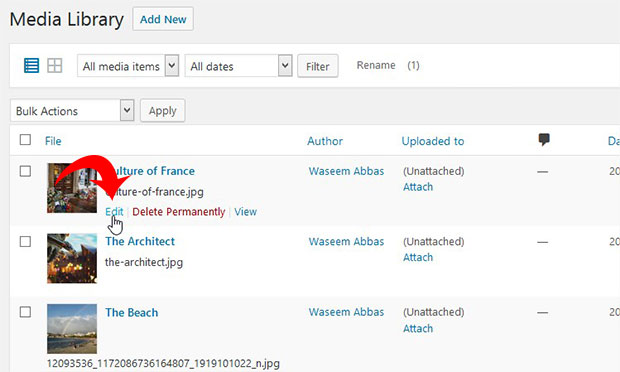
Task: Expand the All dates dropdown
Action: 238,66
